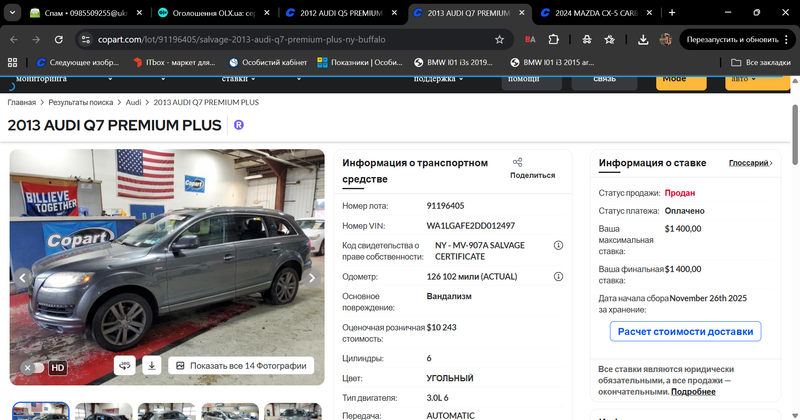This screenshot has width=800, height=420.
Task: Click the связь nav button
Action: click(604, 82)
